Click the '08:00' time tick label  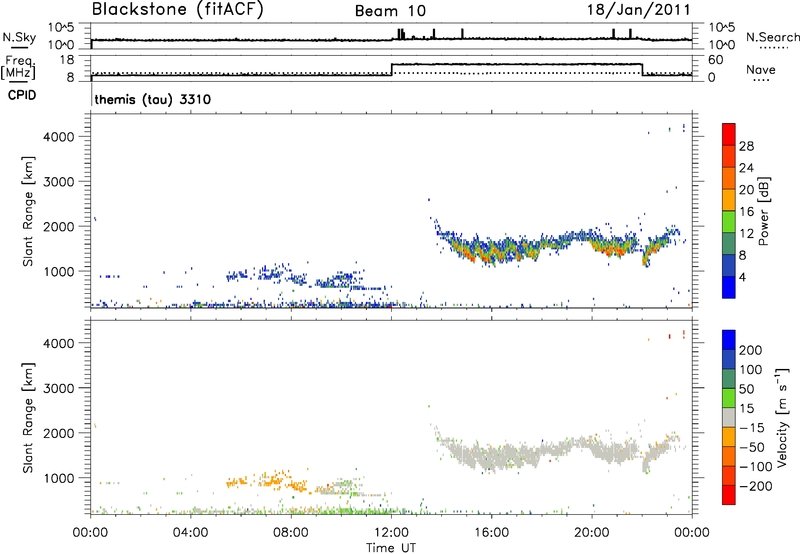pyautogui.click(x=291, y=533)
